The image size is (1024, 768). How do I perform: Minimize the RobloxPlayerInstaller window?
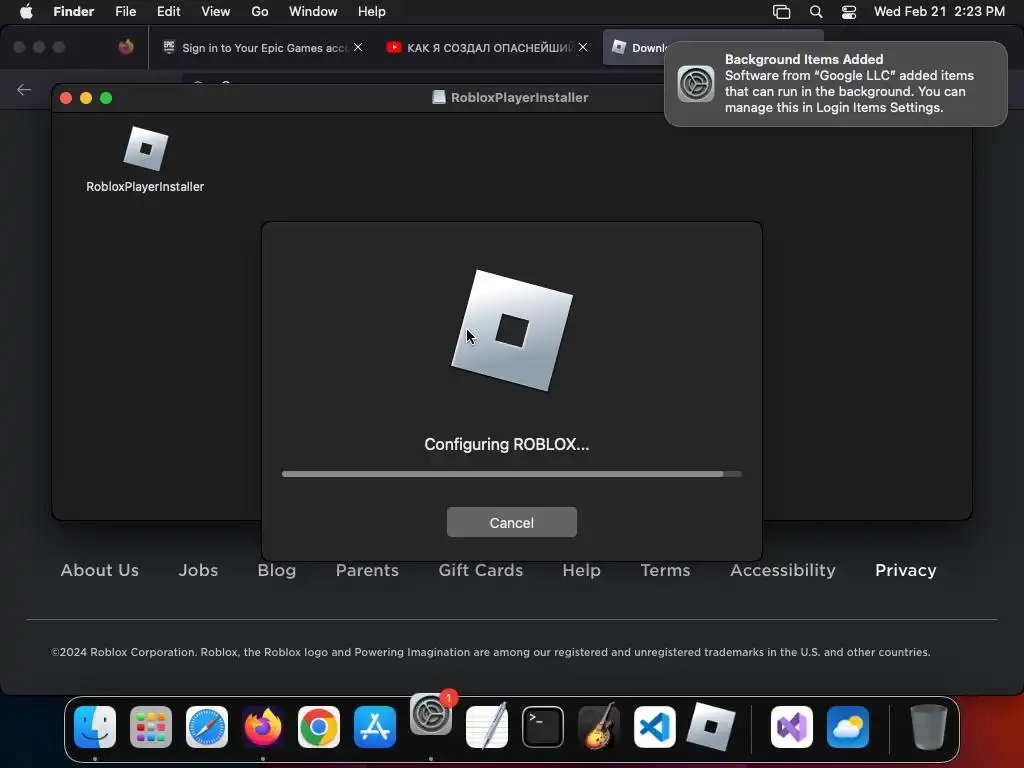click(x=86, y=98)
